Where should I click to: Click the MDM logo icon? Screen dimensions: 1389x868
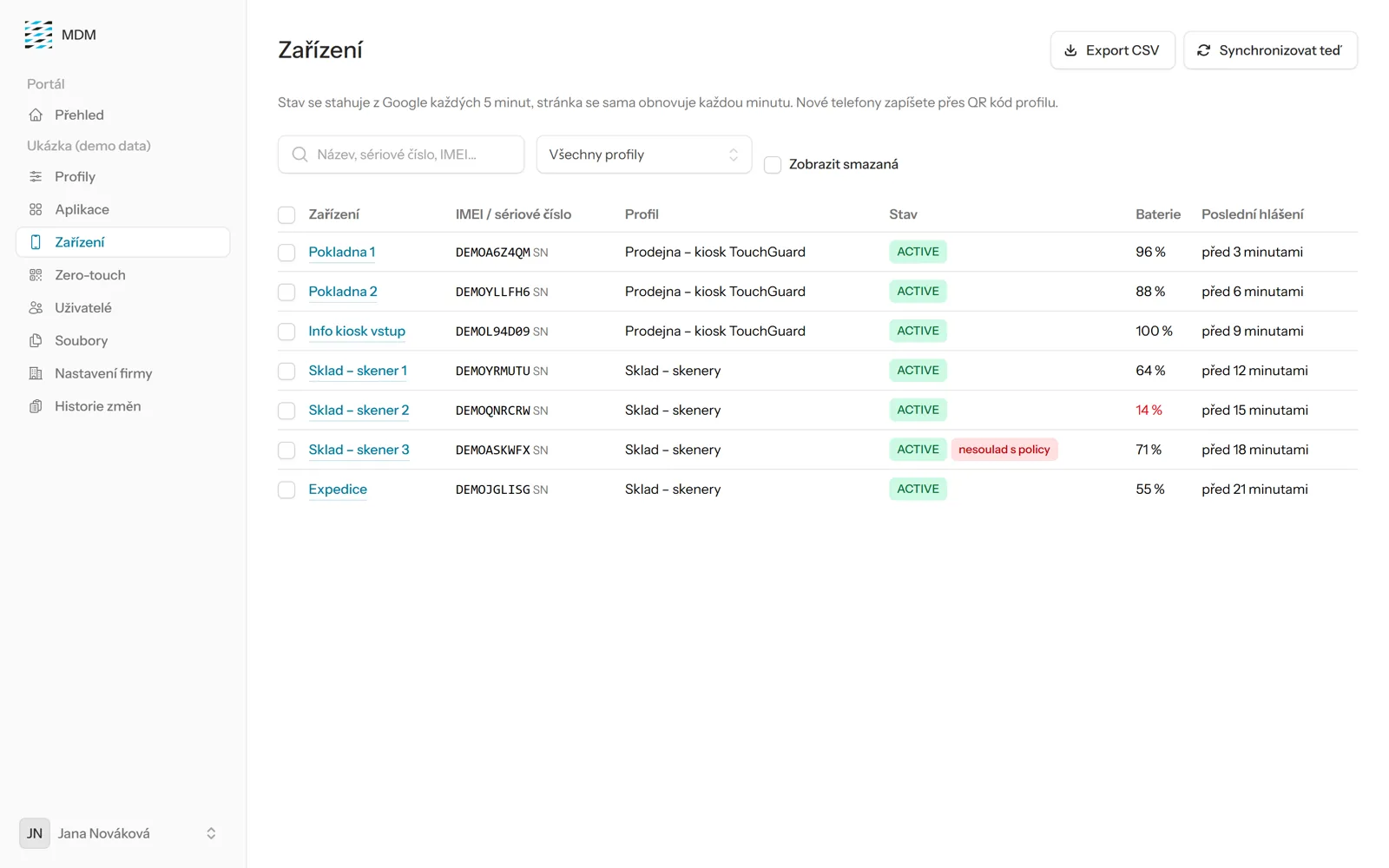(x=38, y=35)
